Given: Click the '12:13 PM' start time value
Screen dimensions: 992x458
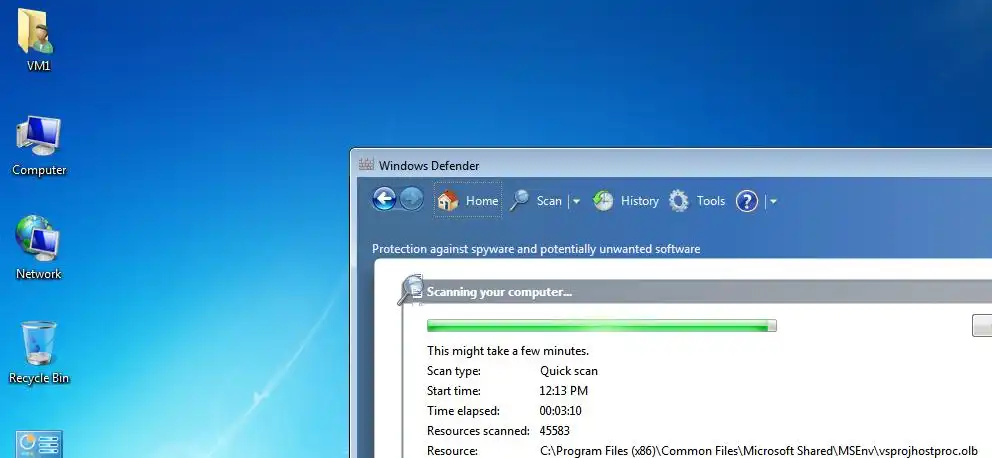Looking at the screenshot, I should [563, 391].
